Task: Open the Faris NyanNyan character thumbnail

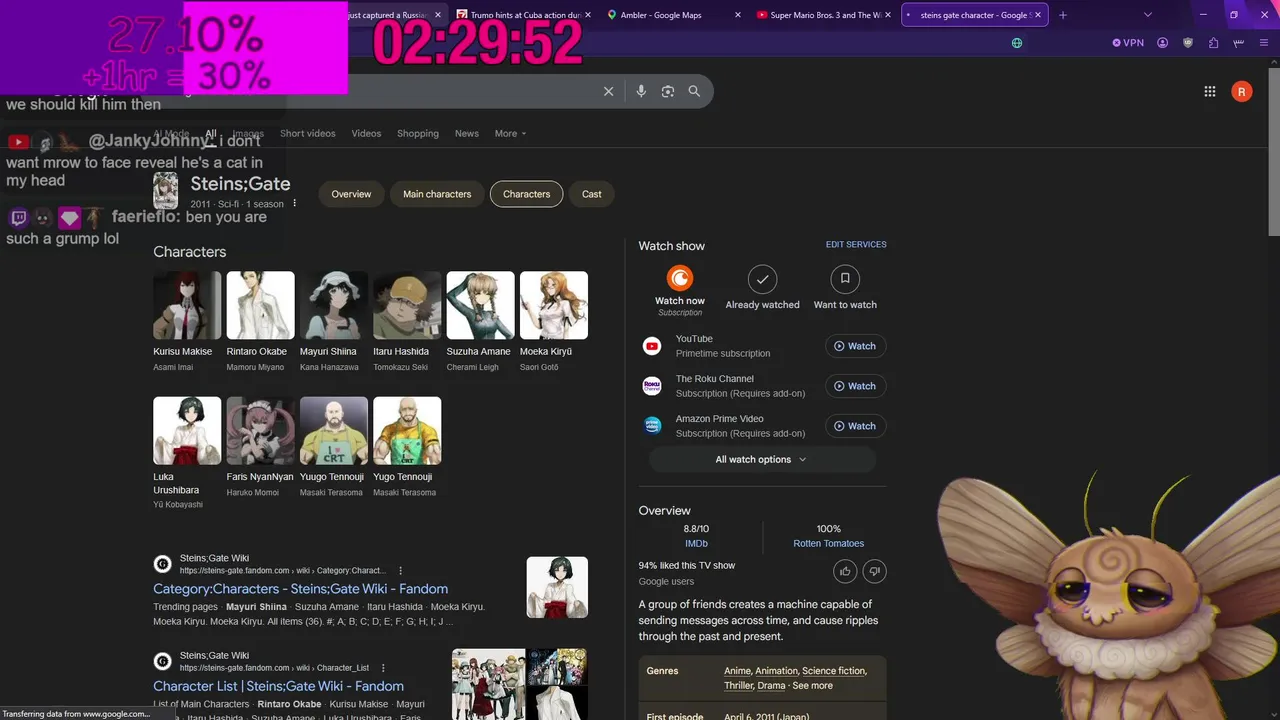Action: [x=260, y=431]
